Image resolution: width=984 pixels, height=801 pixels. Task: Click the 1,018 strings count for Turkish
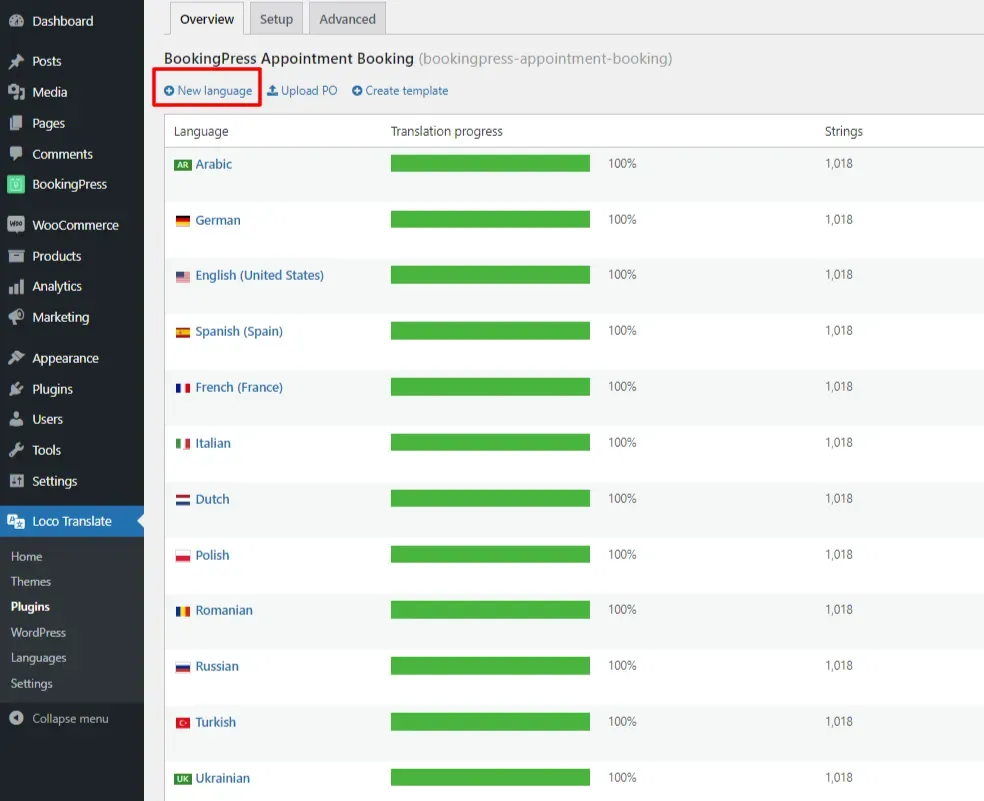[838, 721]
